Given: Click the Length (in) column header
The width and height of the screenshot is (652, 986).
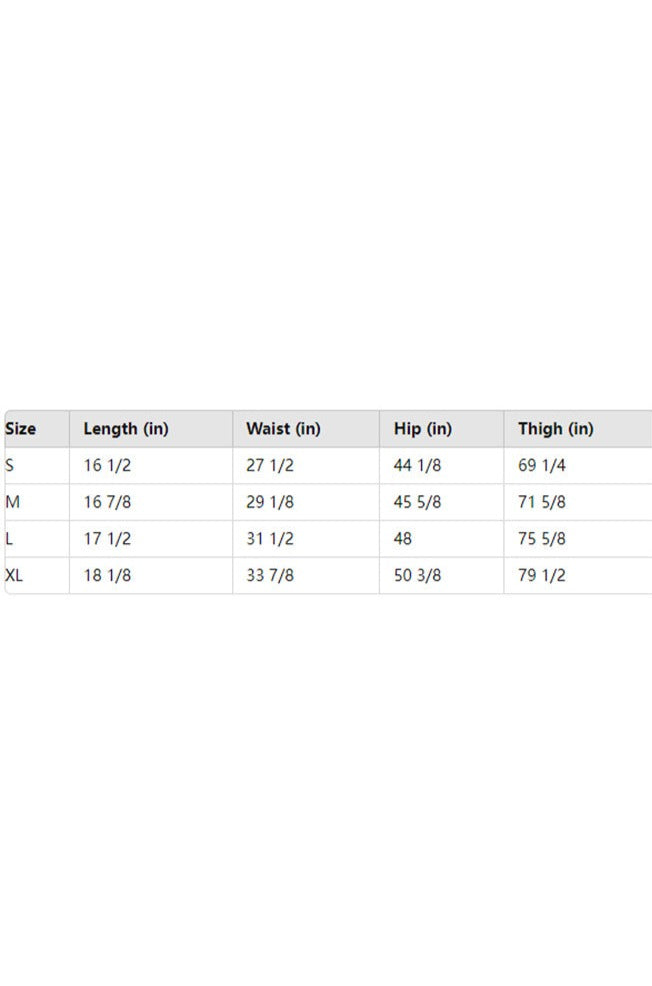Looking at the screenshot, I should (x=126, y=429).
